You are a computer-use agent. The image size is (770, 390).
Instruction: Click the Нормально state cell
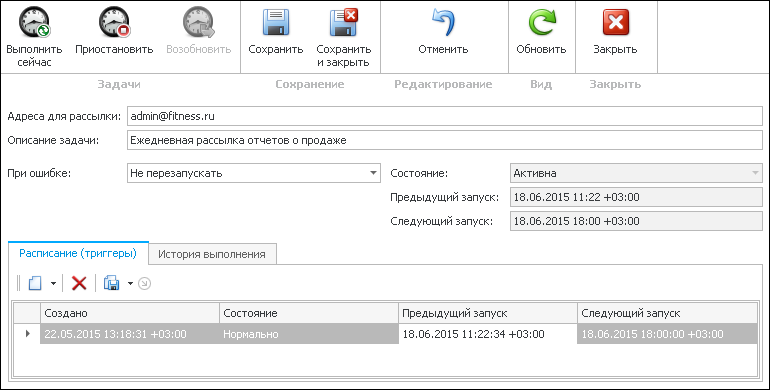[309, 334]
